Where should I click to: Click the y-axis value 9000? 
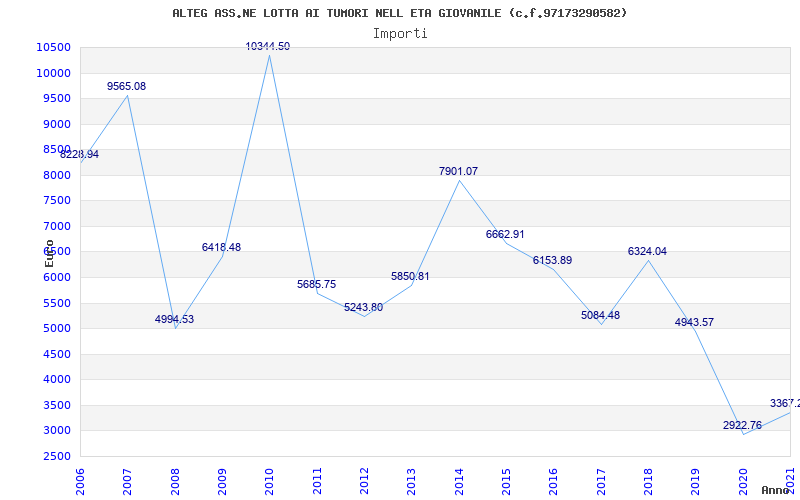pos(56,124)
